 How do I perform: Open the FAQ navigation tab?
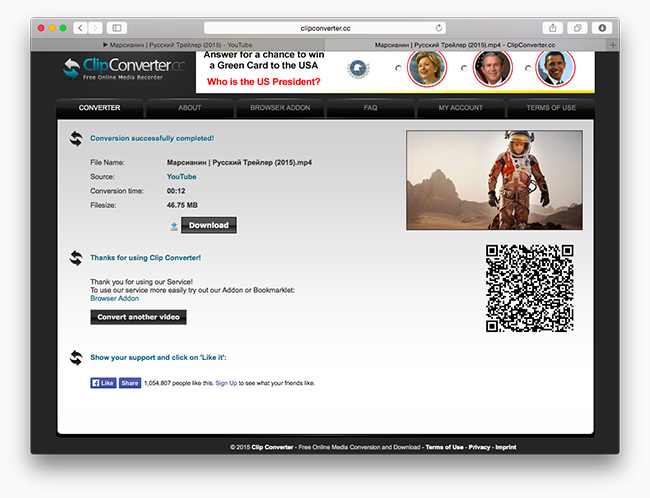point(370,108)
